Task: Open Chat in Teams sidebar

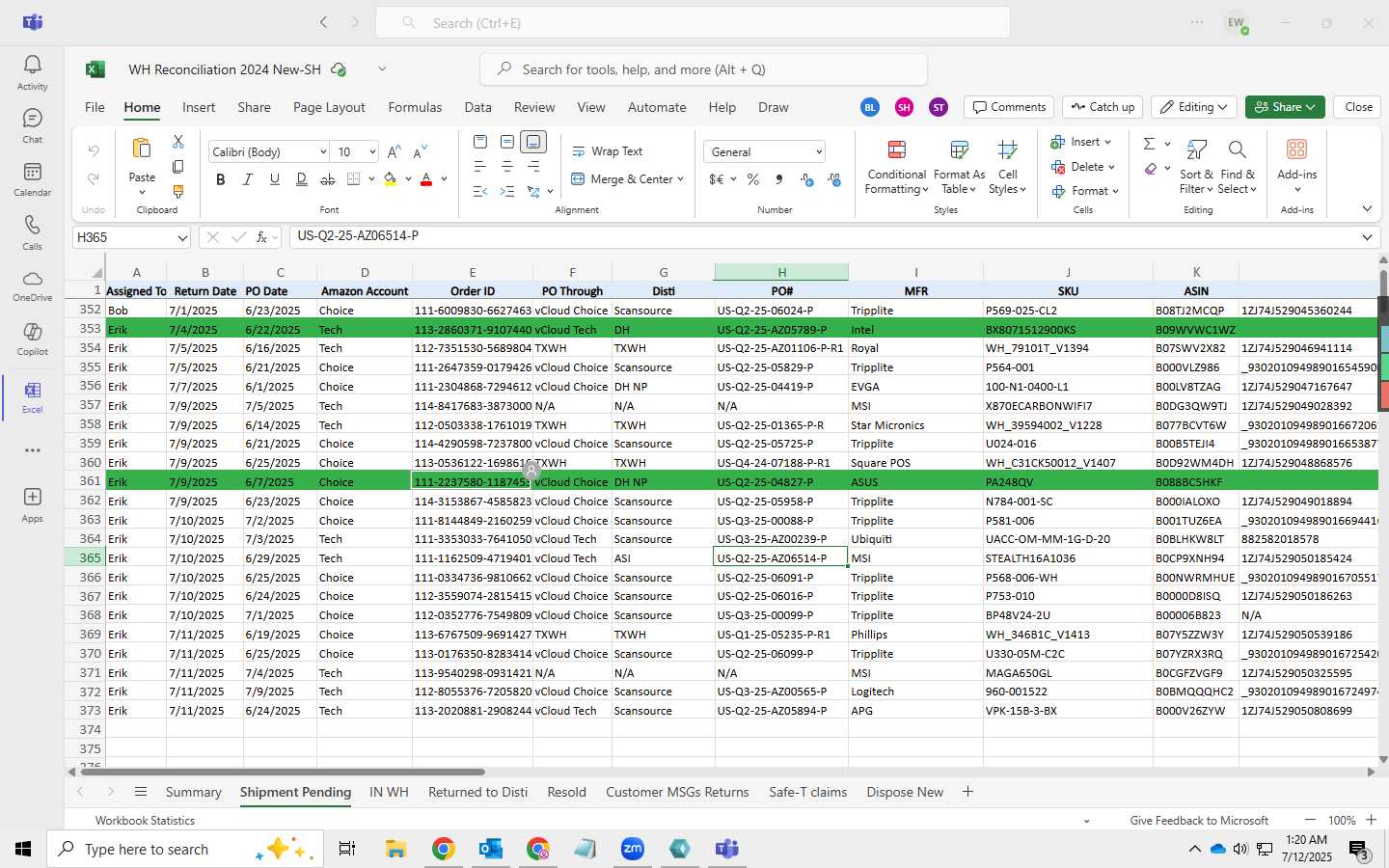Action: coord(32,125)
